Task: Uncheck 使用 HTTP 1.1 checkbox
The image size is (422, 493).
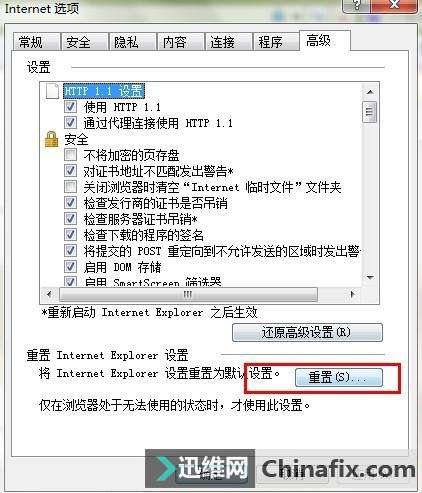Action: pos(70,107)
